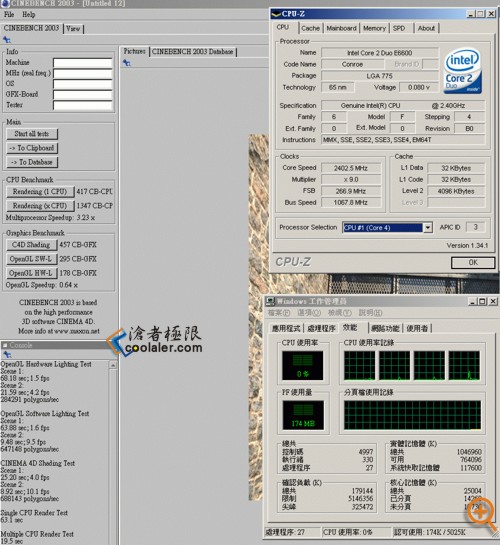
Task: Click the pin icon under the Pictures tab
Action: click(x=126, y=63)
